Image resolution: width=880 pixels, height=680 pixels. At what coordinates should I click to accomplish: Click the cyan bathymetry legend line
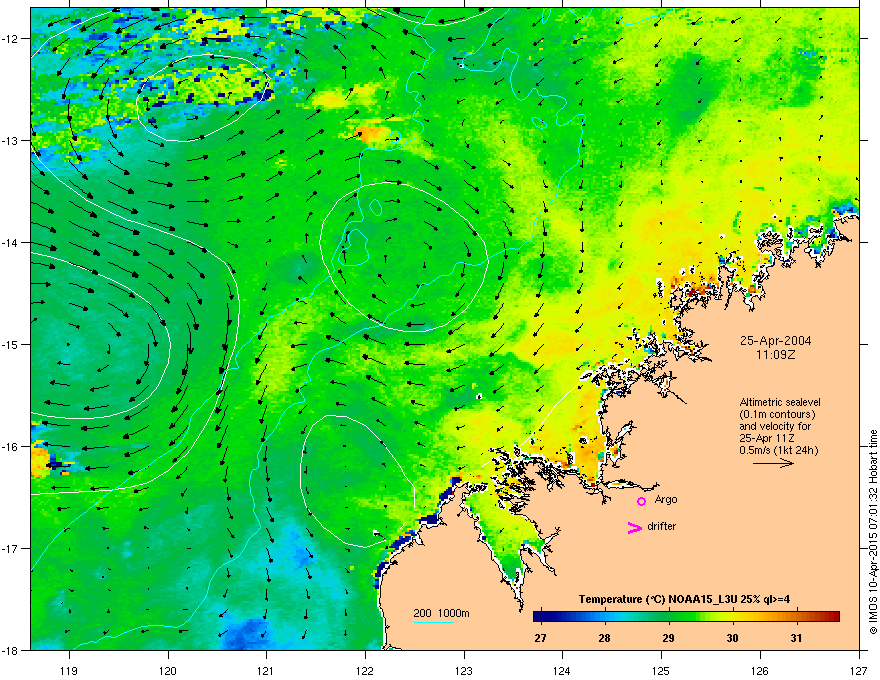pyautogui.click(x=434, y=622)
